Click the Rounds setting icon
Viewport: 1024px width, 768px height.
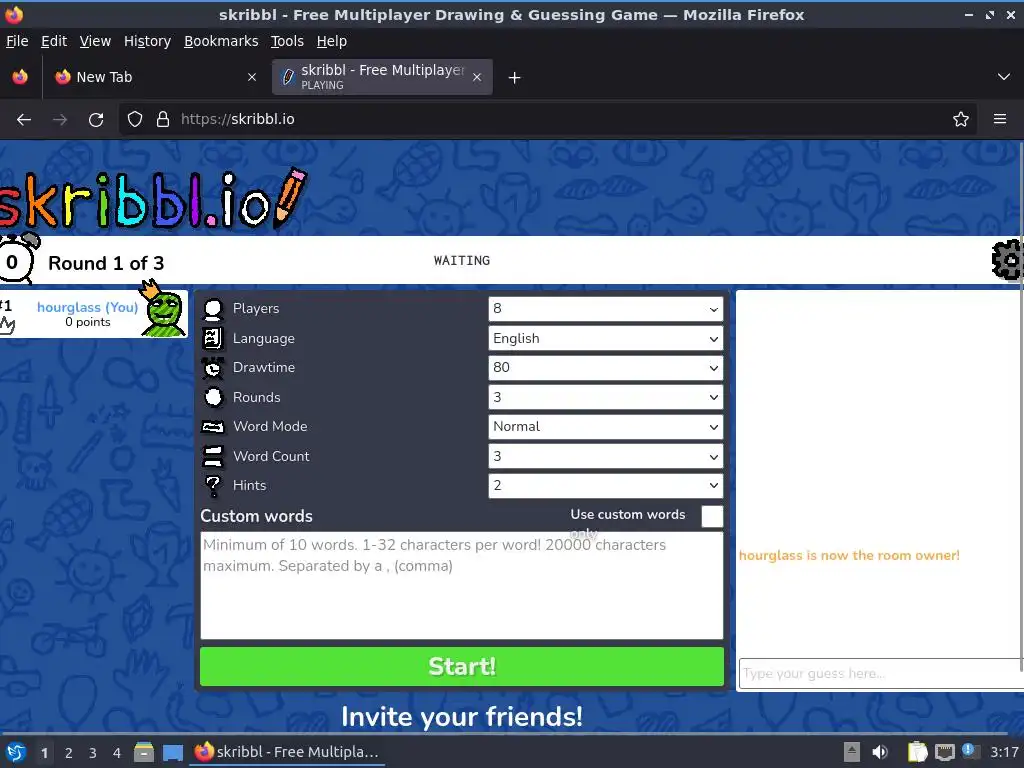click(213, 397)
